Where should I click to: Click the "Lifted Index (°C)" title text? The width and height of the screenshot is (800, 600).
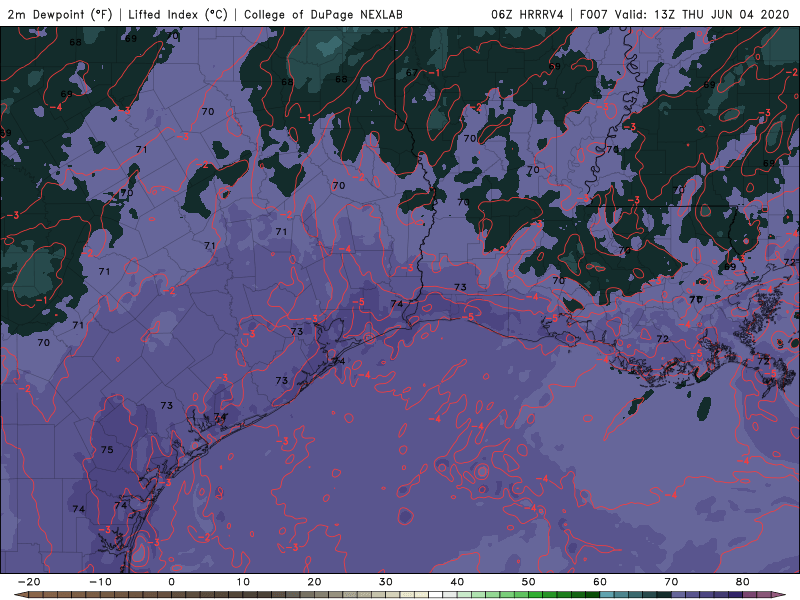[x=178, y=14]
